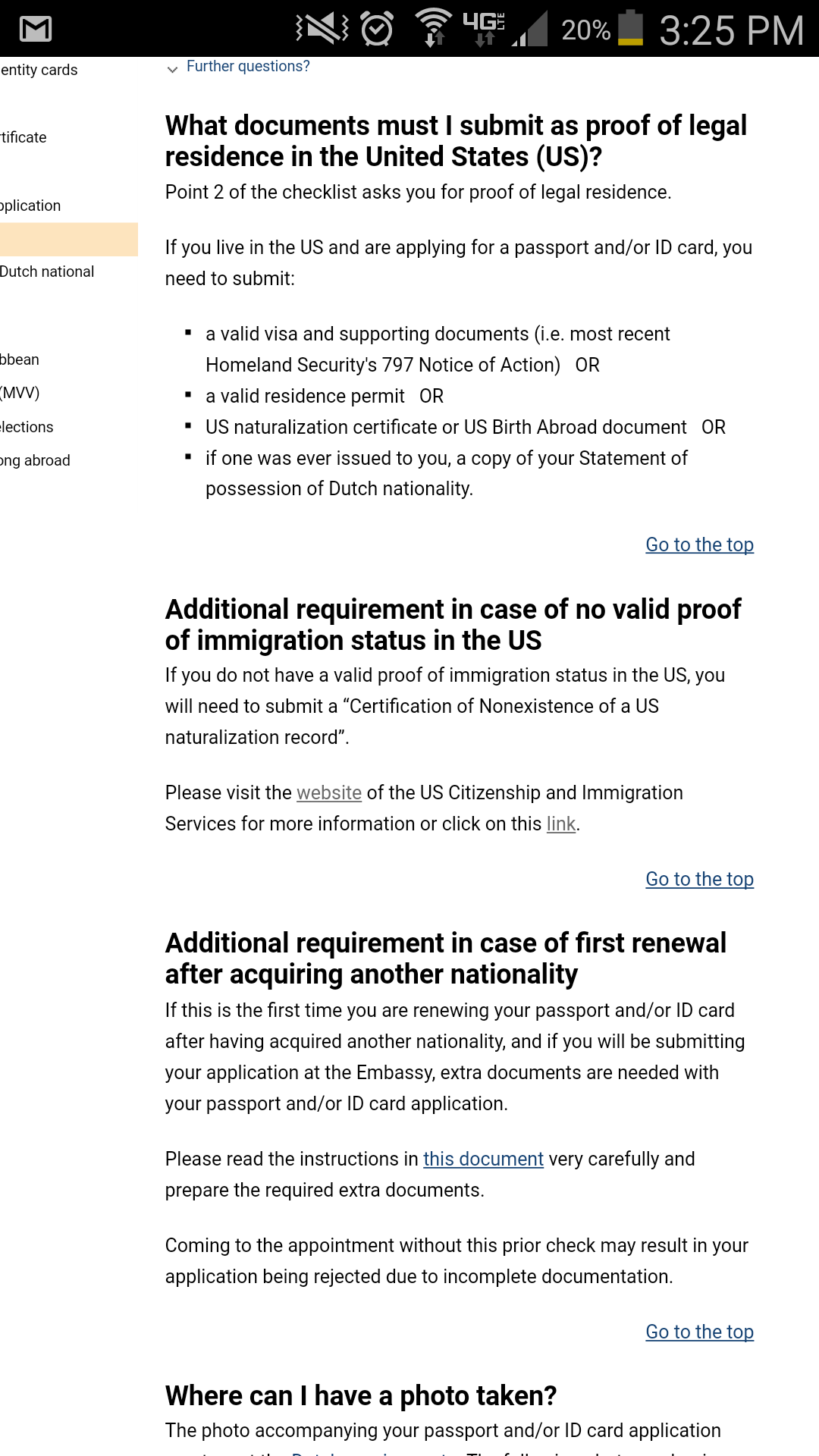The height and width of the screenshot is (1456, 819).
Task: Tap the battery level icon
Action: [630, 29]
